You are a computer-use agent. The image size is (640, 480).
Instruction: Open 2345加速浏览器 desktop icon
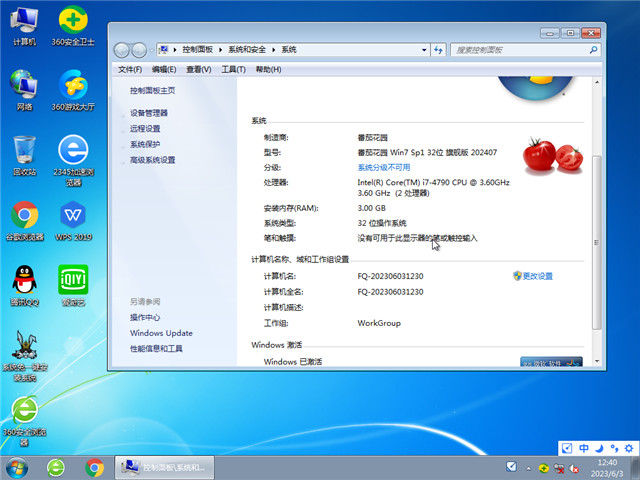point(73,160)
